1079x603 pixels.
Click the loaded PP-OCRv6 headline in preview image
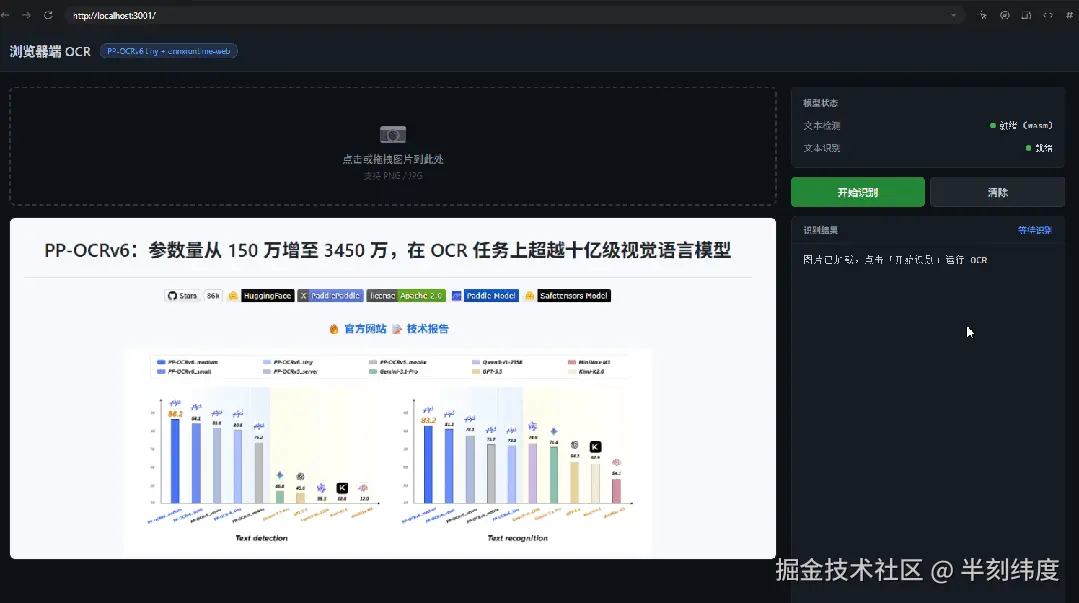tap(387, 250)
